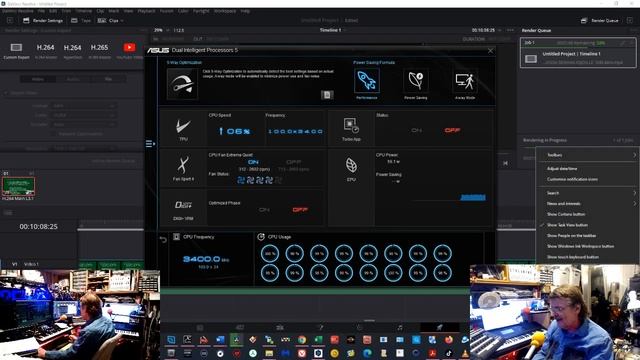Open the DIGI+ VRM module icon
The width and height of the screenshot is (640, 360).
click(183, 205)
